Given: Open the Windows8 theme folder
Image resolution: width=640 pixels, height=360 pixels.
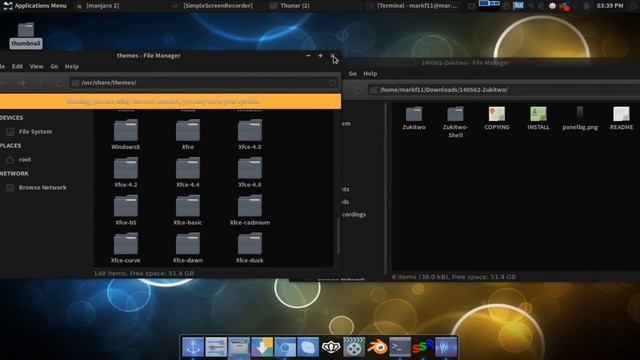Looking at the screenshot, I should pyautogui.click(x=126, y=134).
